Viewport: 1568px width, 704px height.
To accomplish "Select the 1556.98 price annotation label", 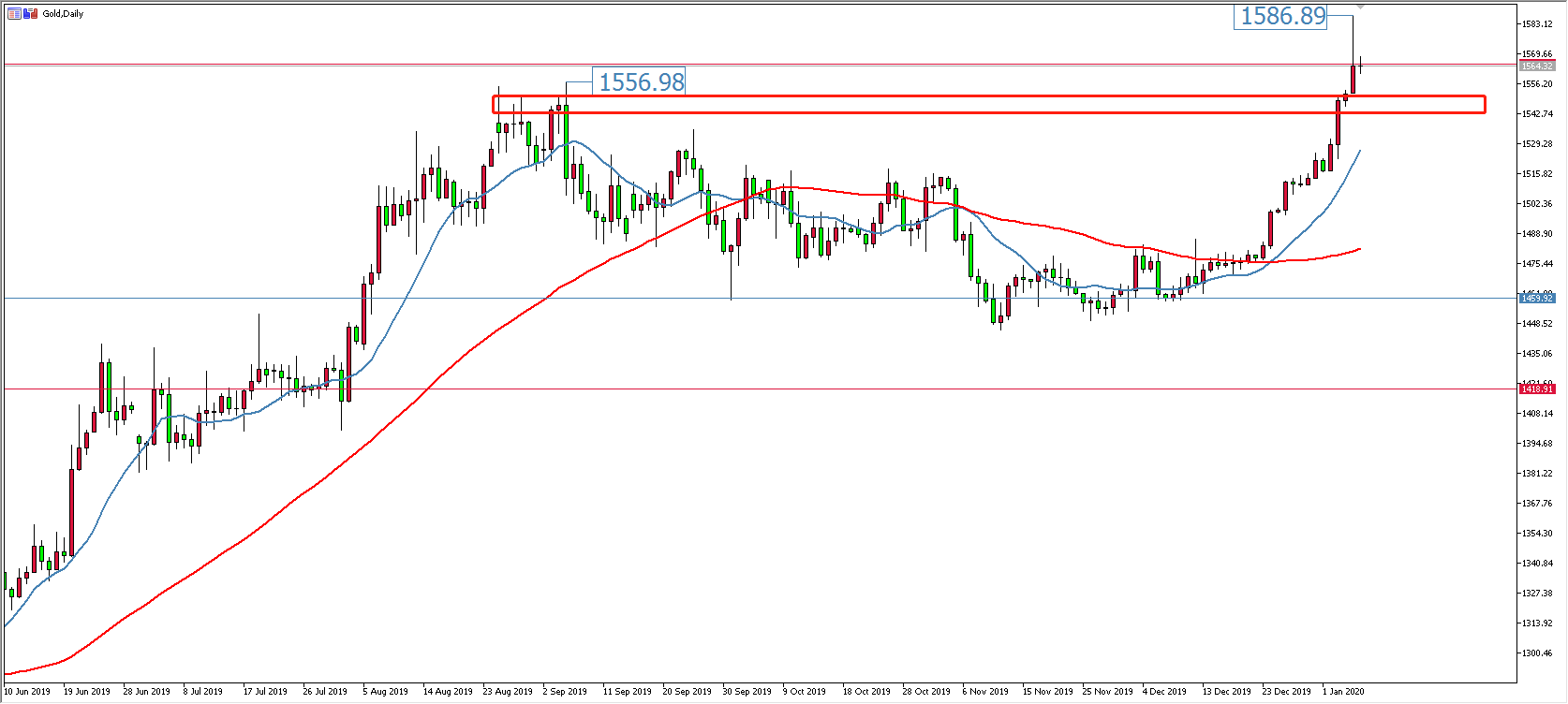I will tap(642, 82).
